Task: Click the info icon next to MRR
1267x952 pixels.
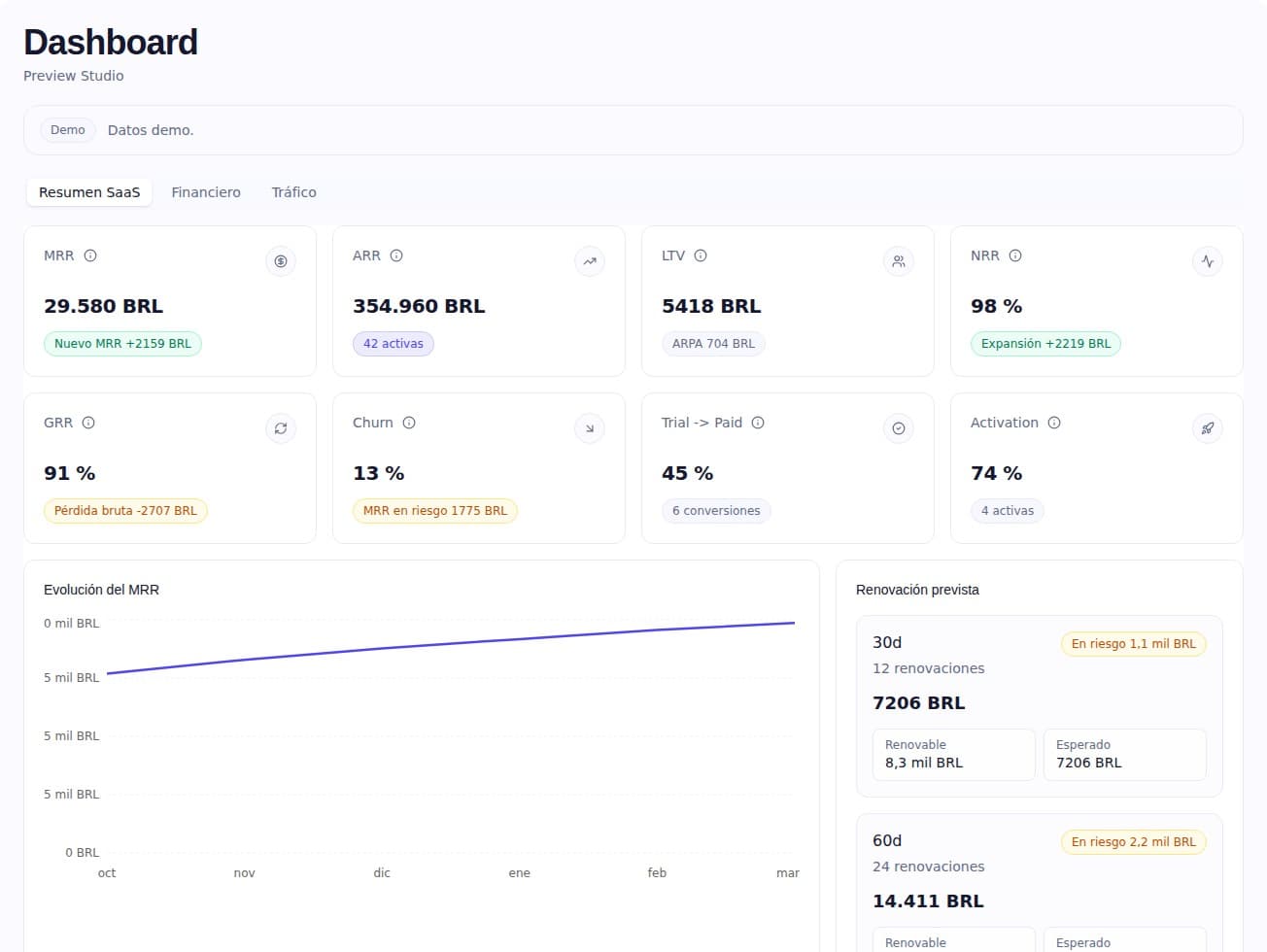Action: tap(90, 255)
